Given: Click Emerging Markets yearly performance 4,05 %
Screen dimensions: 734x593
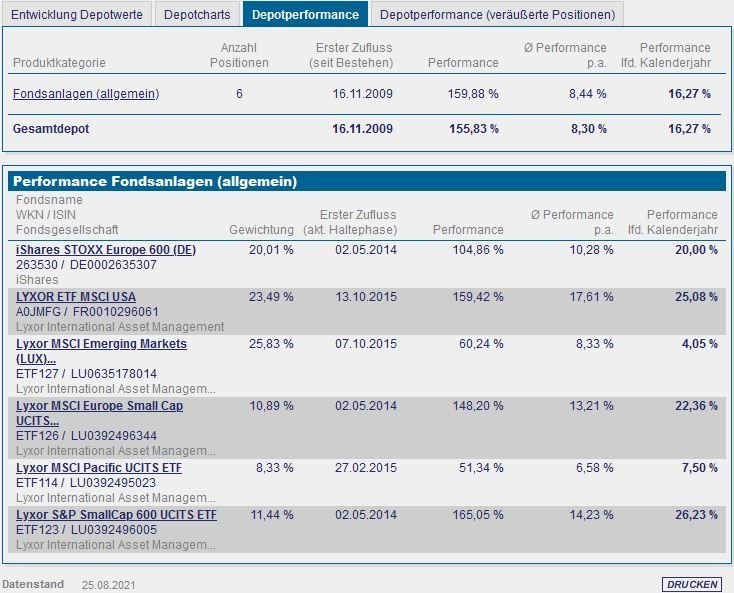Looking at the screenshot, I should 699,344.
